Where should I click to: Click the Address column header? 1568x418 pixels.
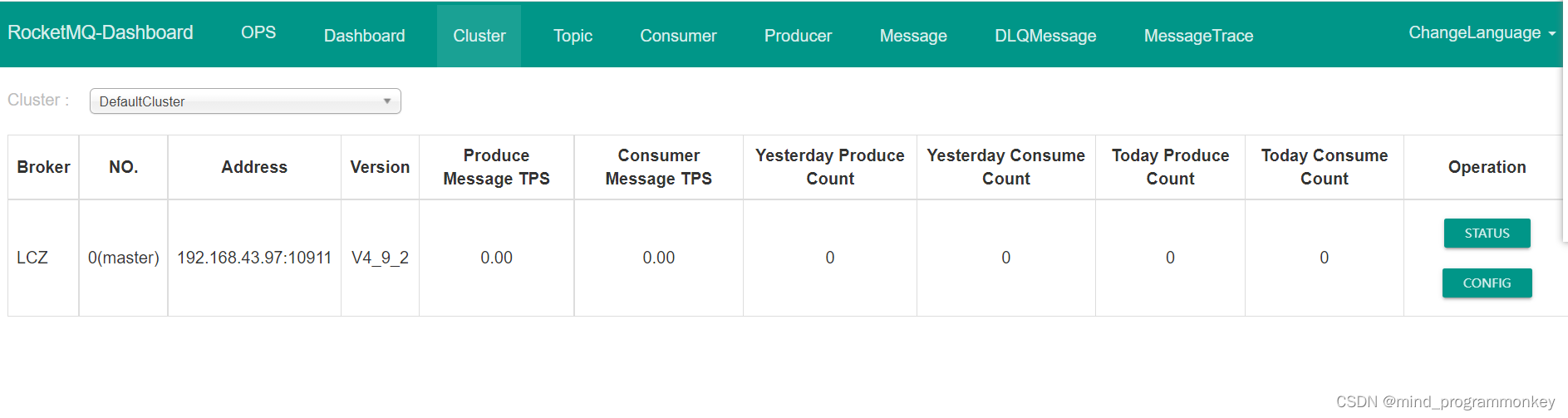click(x=254, y=167)
